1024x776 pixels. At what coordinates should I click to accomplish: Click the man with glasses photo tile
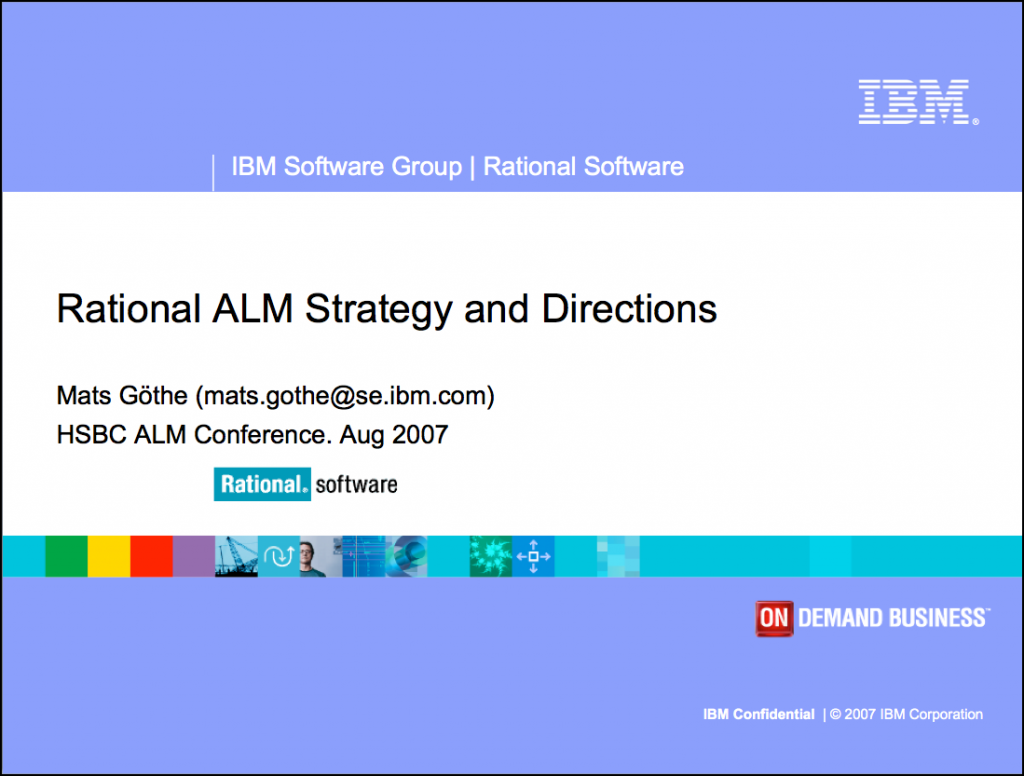(321, 556)
